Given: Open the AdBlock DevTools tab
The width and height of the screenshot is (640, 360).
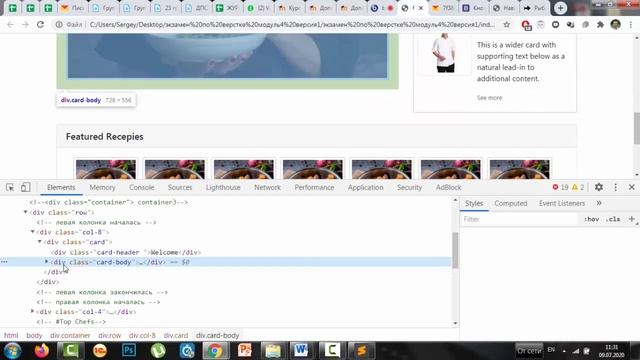Looking at the screenshot, I should coord(449,187).
